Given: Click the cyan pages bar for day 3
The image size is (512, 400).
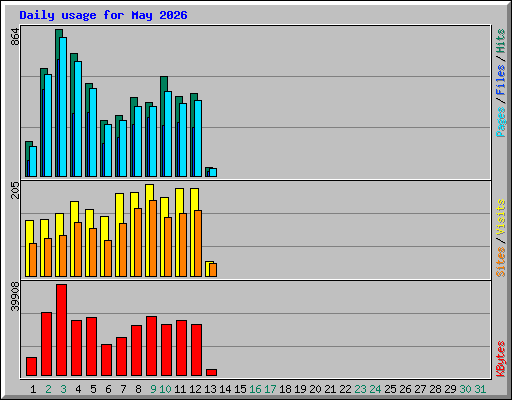Looking at the screenshot, I should (63, 107).
